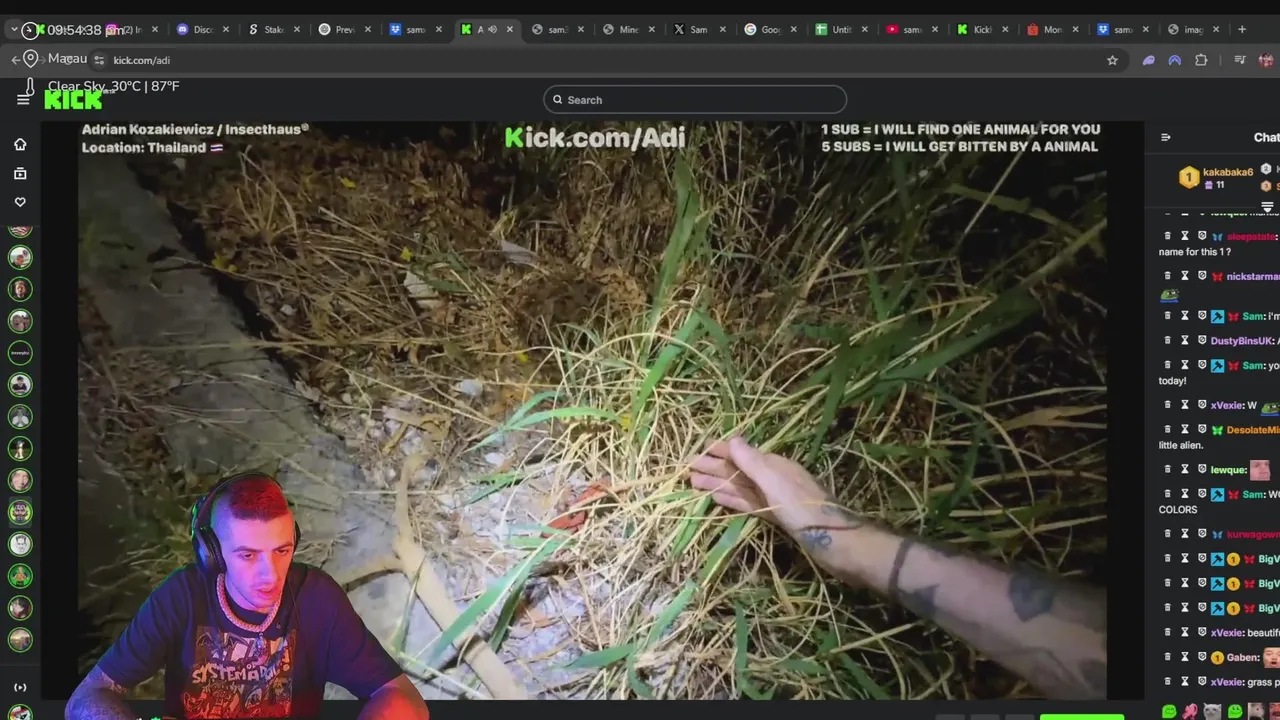Image resolution: width=1280 pixels, height=720 pixels.
Task: Click in the Kick Search field
Action: click(695, 100)
